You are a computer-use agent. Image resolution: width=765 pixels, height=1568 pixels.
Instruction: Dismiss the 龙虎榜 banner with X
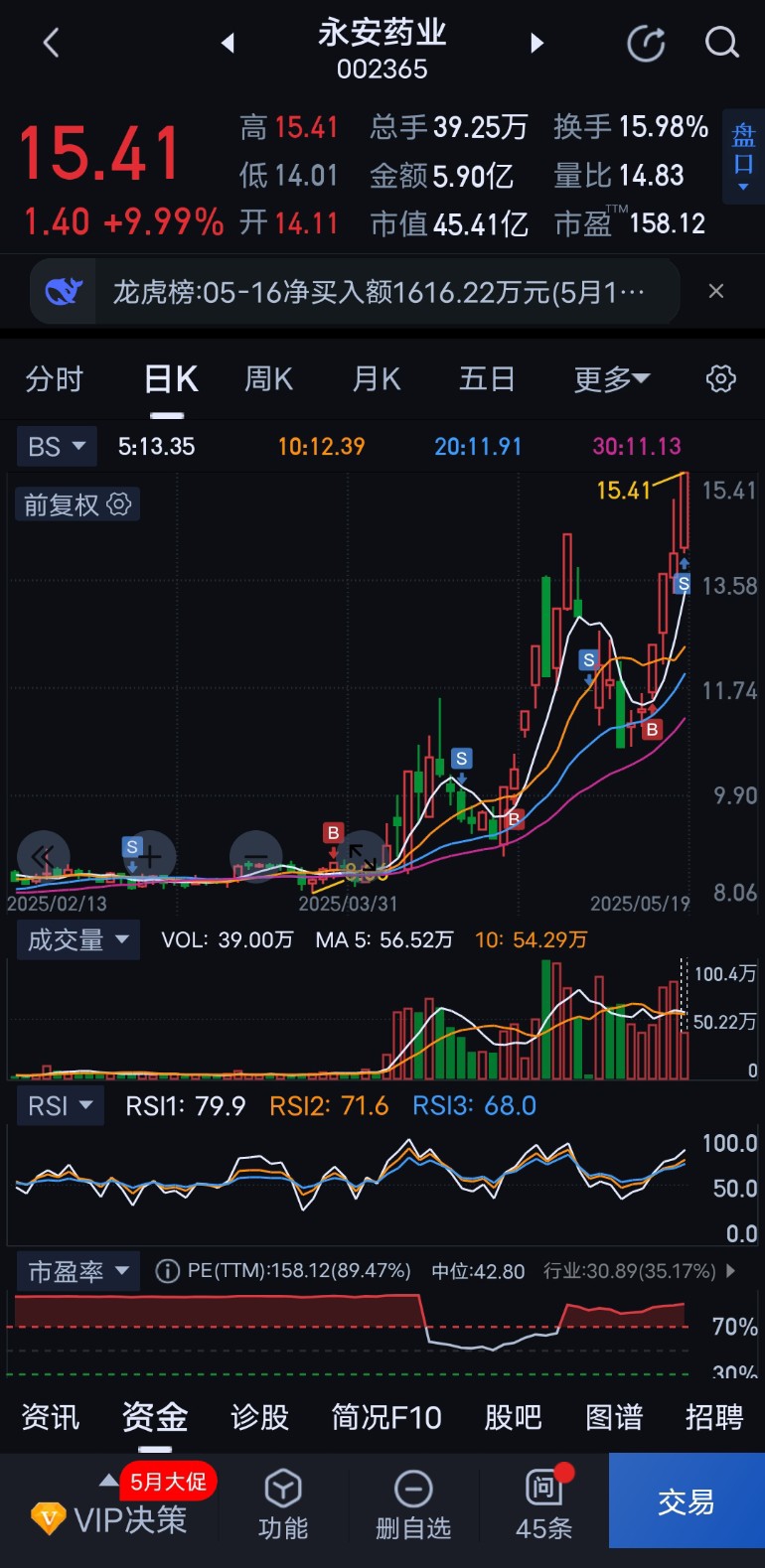click(715, 292)
